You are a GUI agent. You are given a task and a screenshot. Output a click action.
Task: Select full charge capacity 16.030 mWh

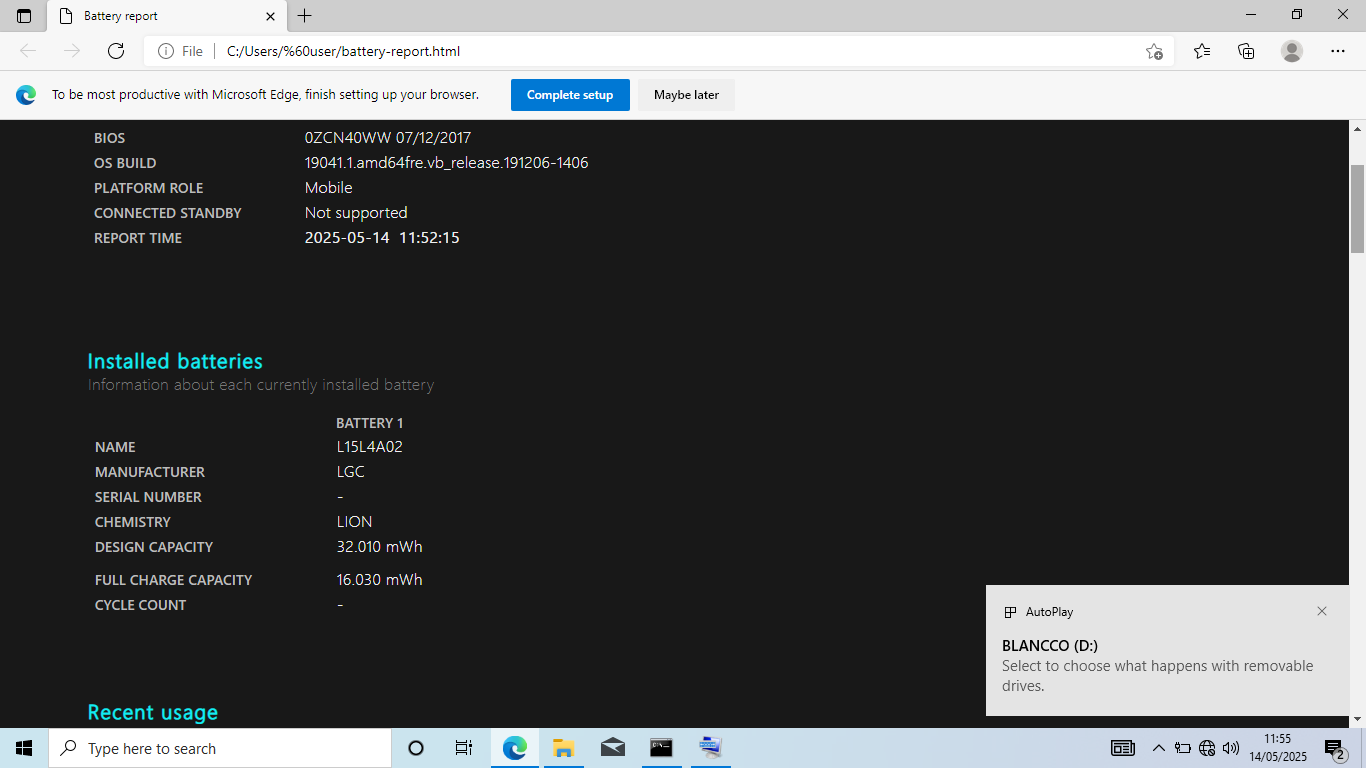pyautogui.click(x=379, y=580)
